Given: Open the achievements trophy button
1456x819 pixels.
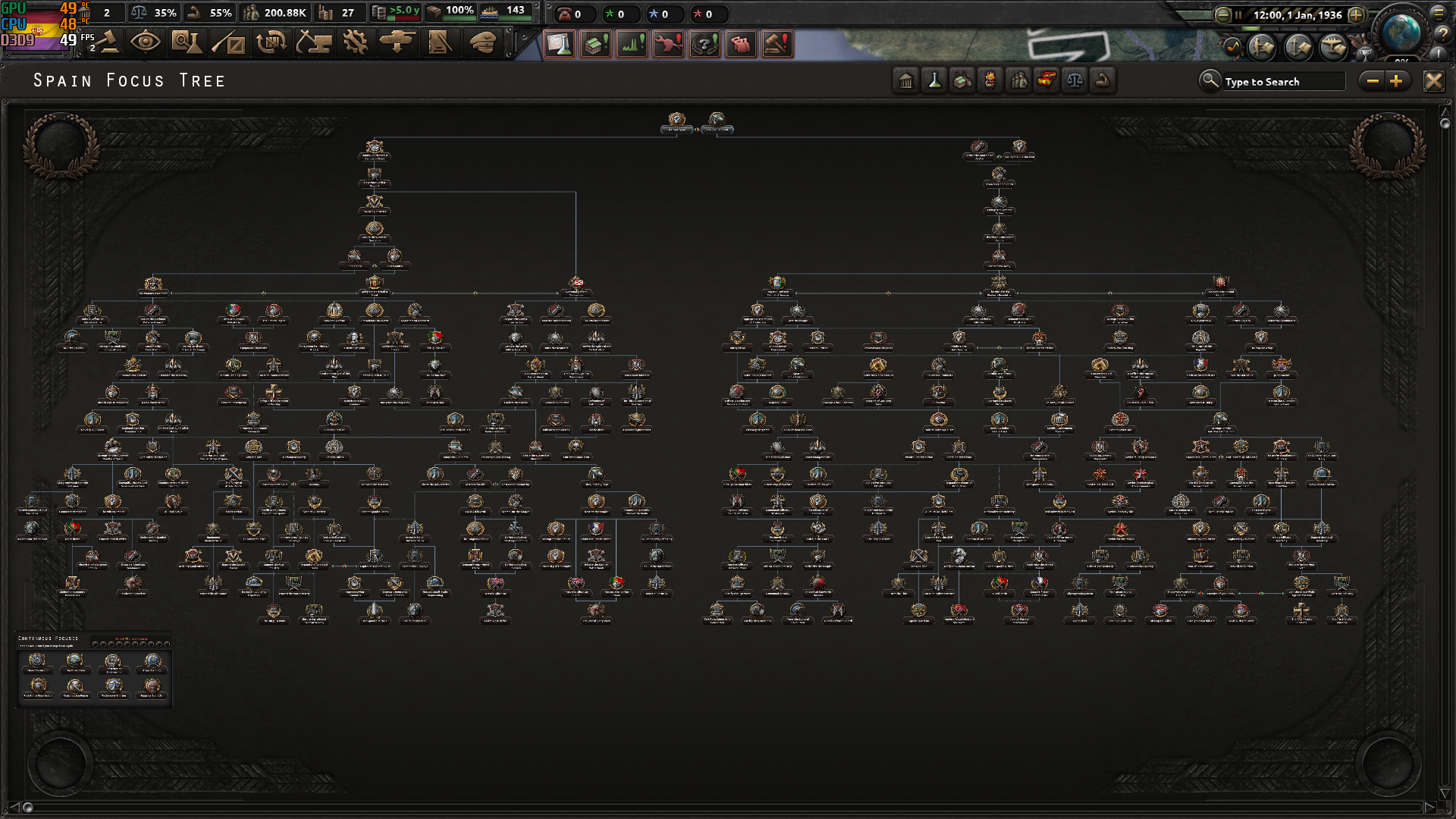Looking at the screenshot, I should point(1365,53).
